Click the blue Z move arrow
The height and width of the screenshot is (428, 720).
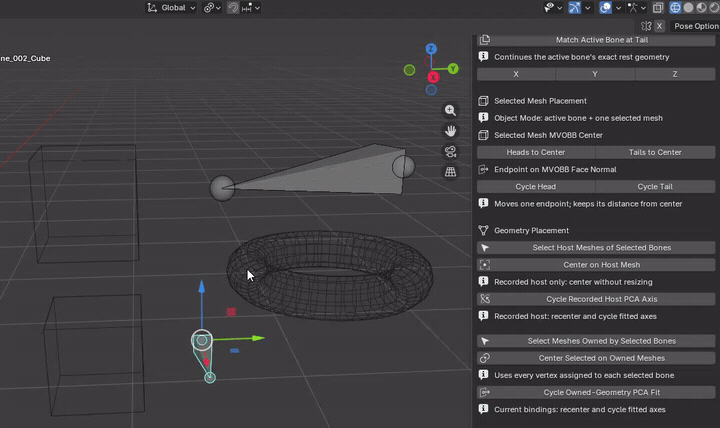[x=202, y=286]
